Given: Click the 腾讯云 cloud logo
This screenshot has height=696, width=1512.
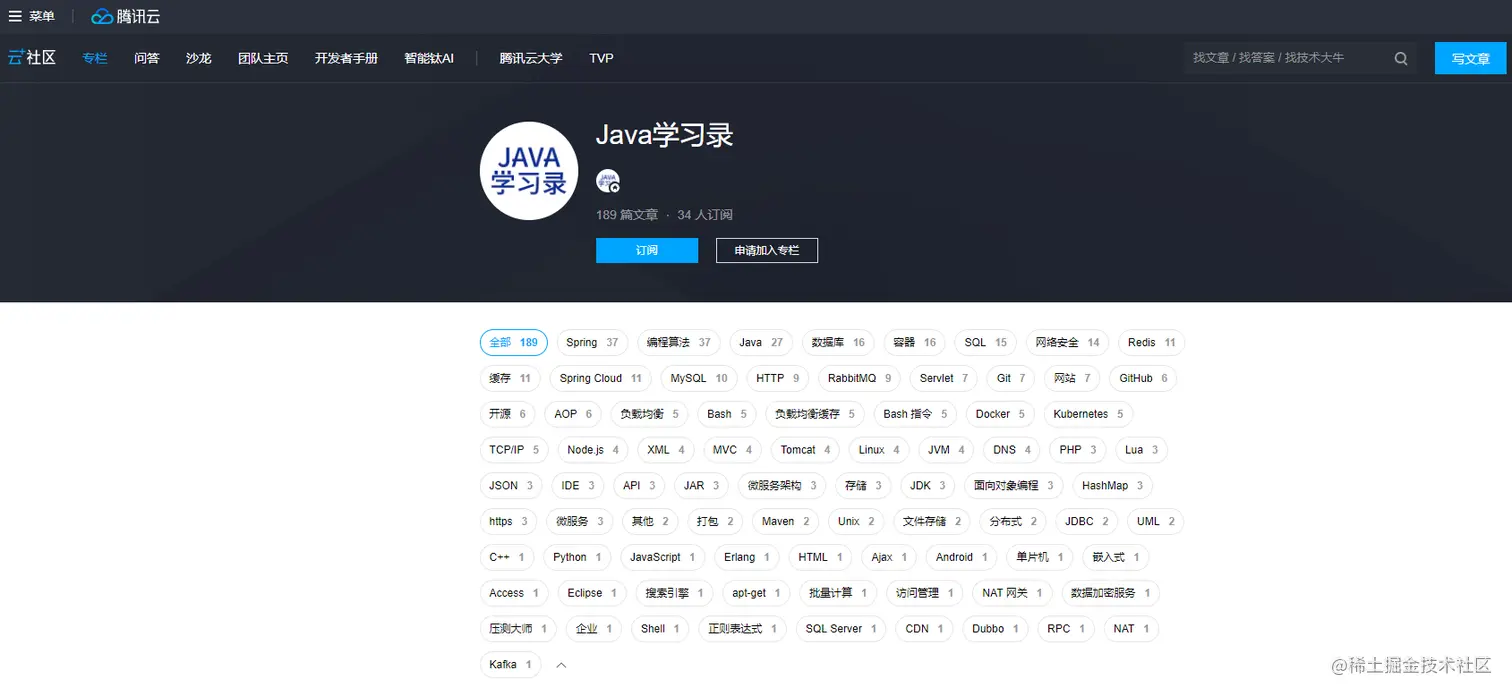Looking at the screenshot, I should [x=125, y=16].
